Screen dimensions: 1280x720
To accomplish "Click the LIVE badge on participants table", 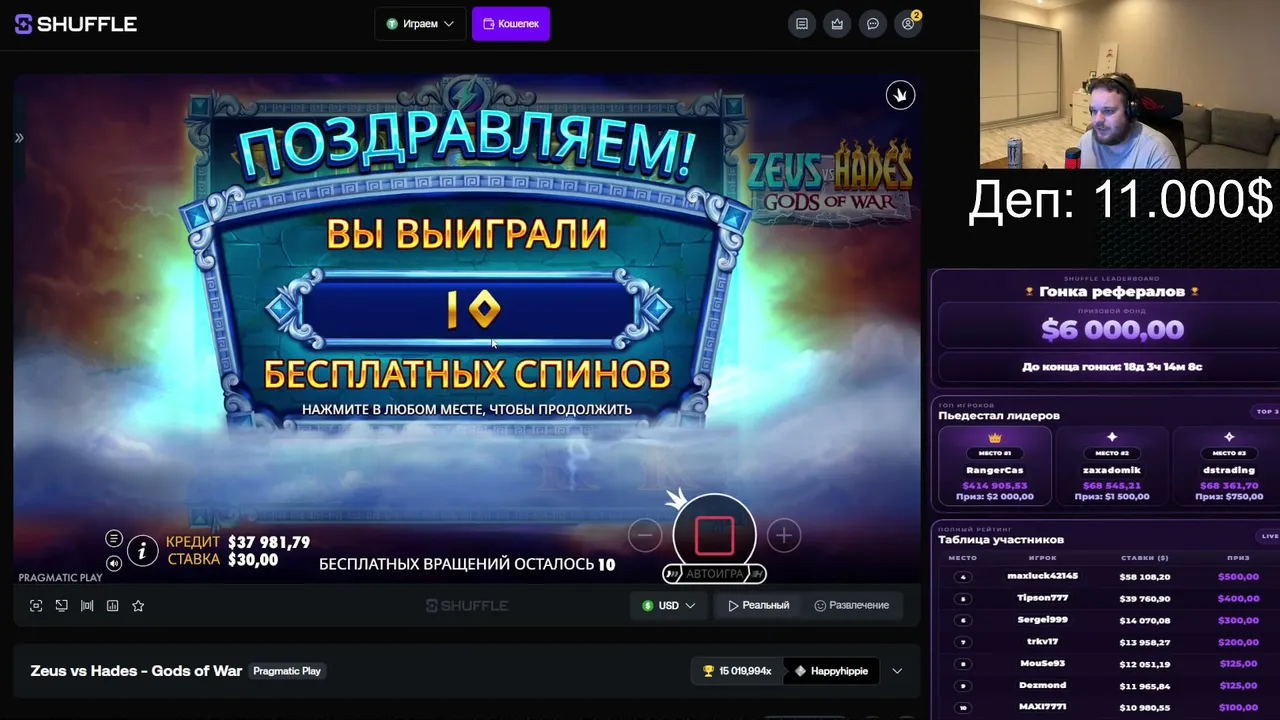I will (x=1270, y=536).
